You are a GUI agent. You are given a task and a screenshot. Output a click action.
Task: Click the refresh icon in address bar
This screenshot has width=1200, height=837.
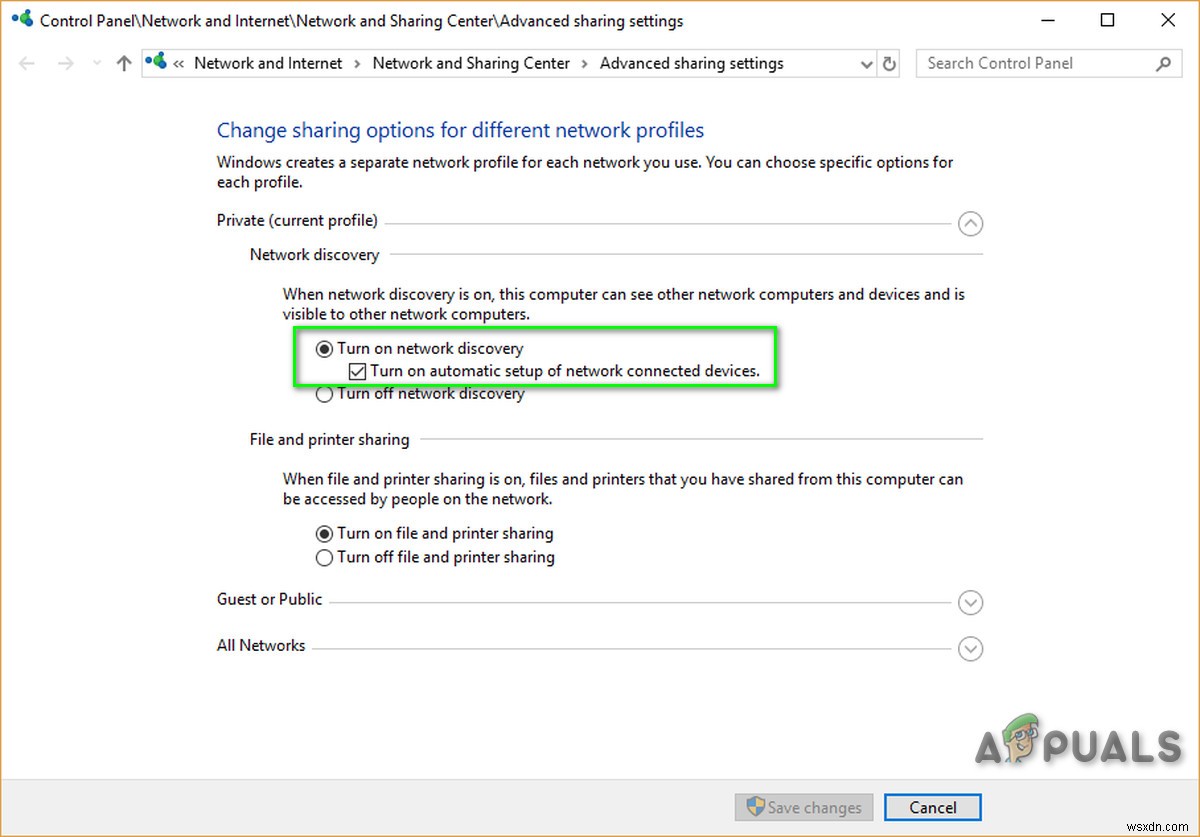point(889,63)
